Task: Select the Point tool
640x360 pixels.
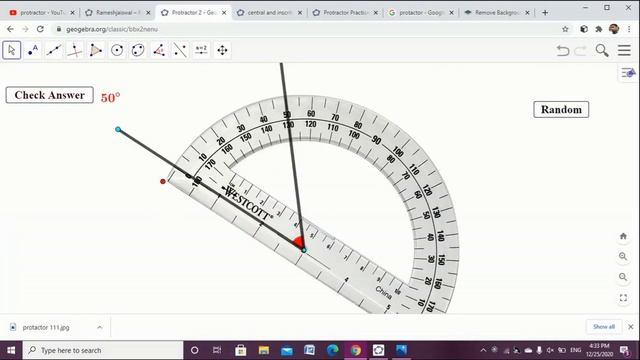Action: (33, 50)
